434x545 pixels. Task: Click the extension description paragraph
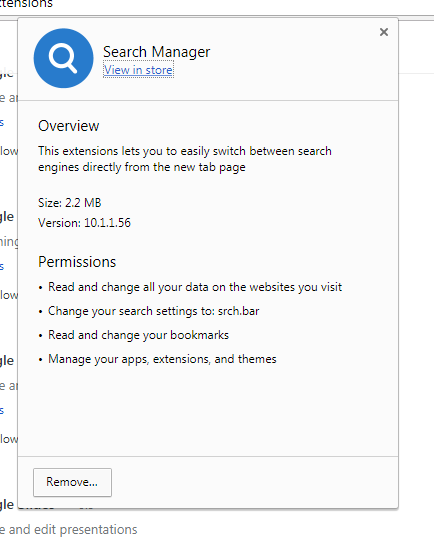(x=185, y=159)
